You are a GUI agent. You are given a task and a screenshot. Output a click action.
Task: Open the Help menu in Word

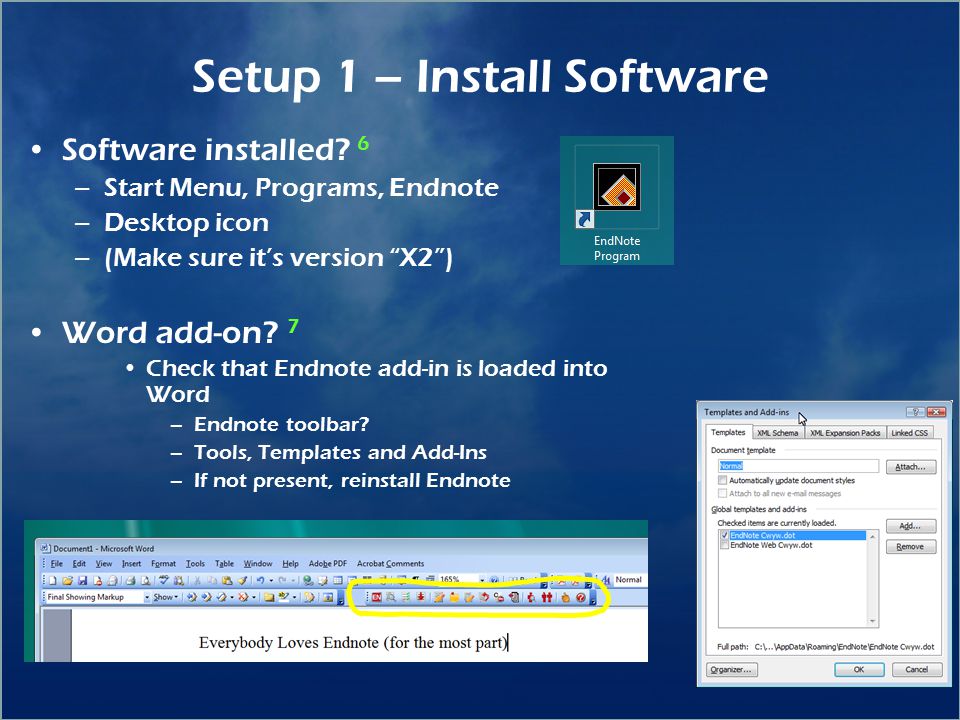pyautogui.click(x=290, y=564)
